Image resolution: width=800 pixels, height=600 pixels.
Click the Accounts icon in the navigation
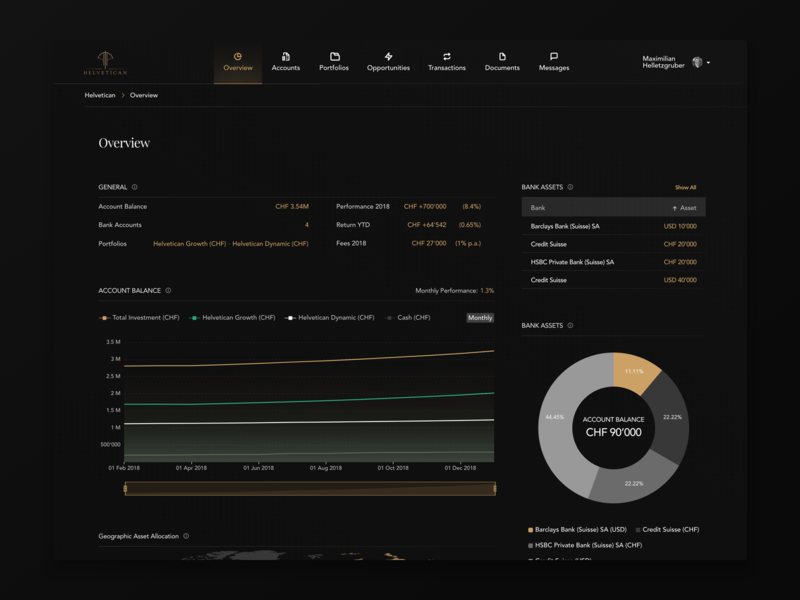(x=286, y=57)
